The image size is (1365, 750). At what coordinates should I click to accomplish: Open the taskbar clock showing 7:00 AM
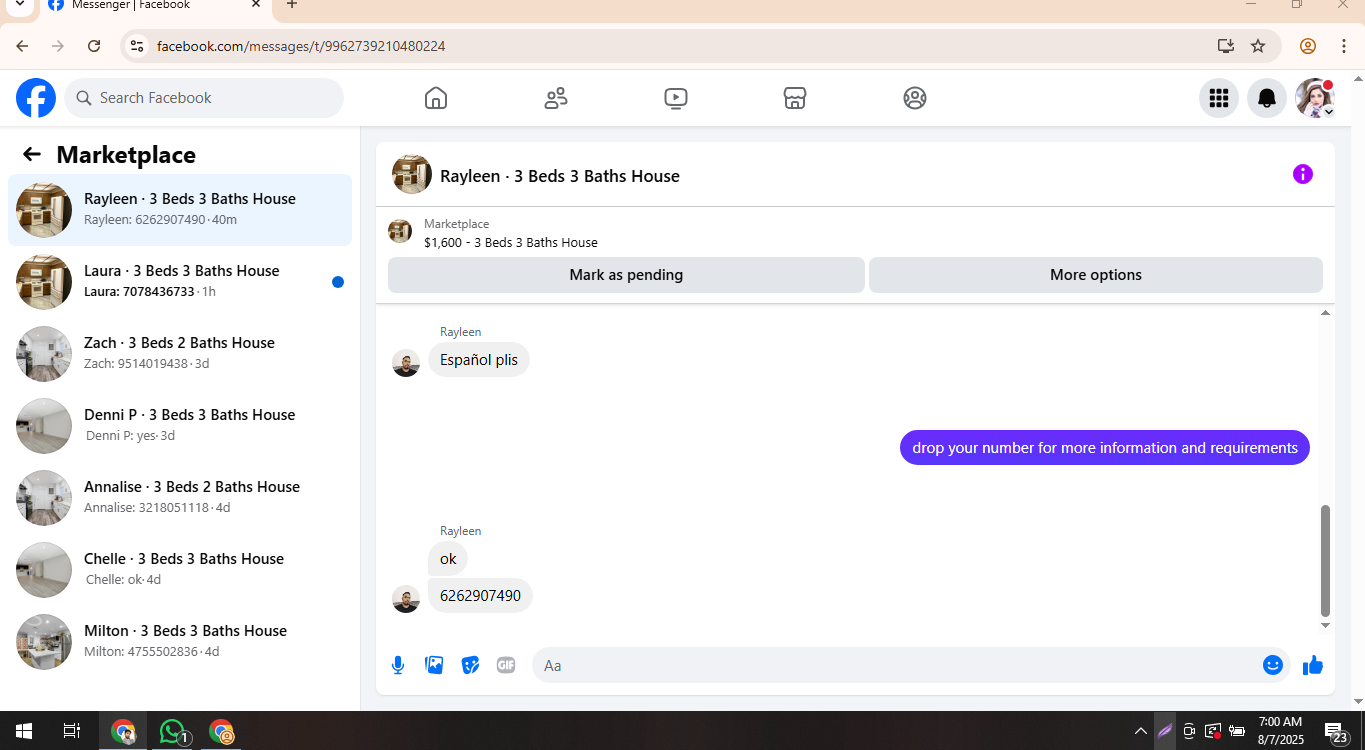pyautogui.click(x=1280, y=731)
